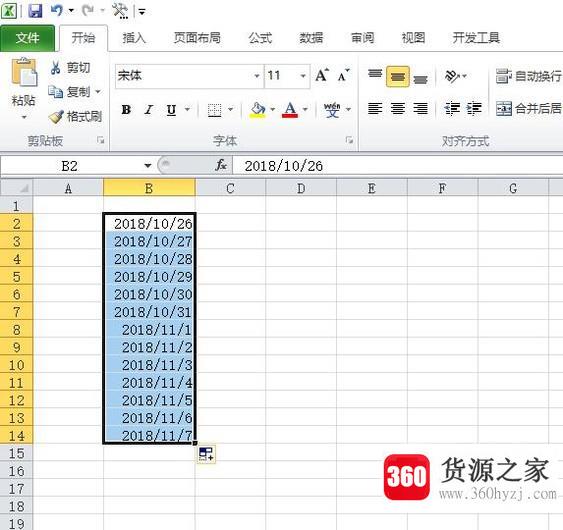Screen dimensions: 563x530
Task: Click the Undo arrow icon
Action: [57, 10]
